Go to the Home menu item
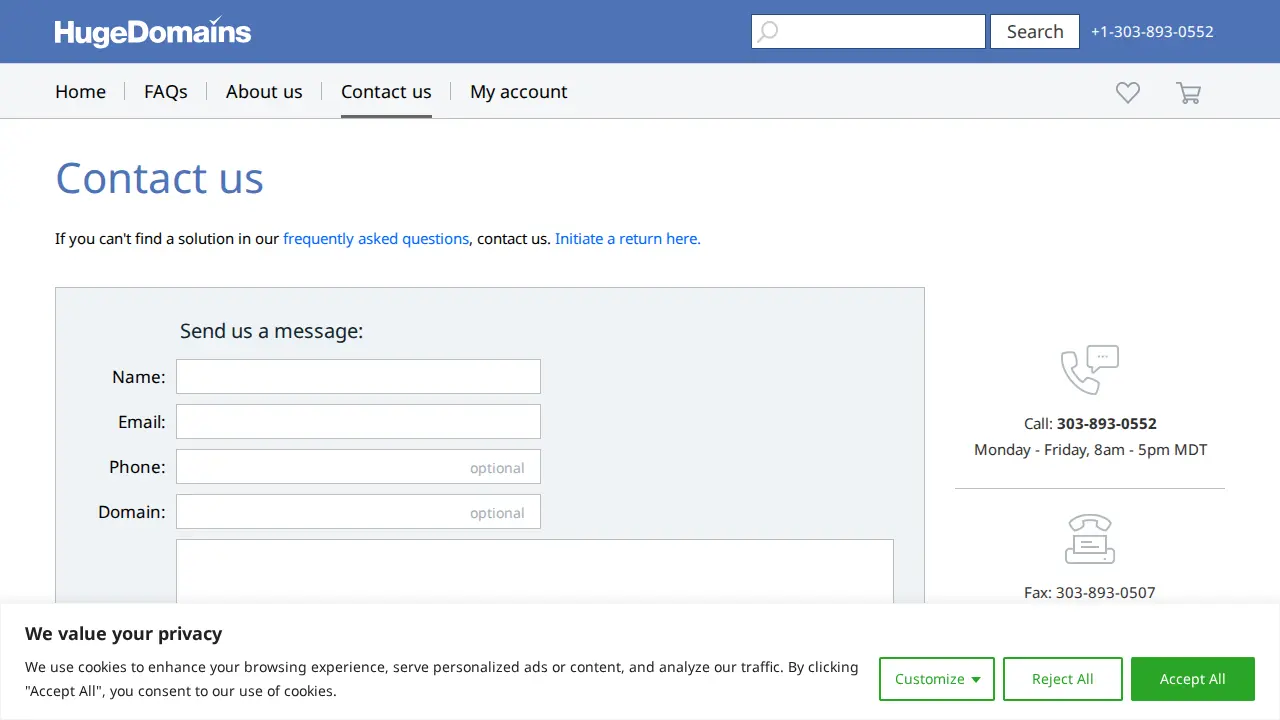Image resolution: width=1280 pixels, height=720 pixels. [x=80, y=91]
